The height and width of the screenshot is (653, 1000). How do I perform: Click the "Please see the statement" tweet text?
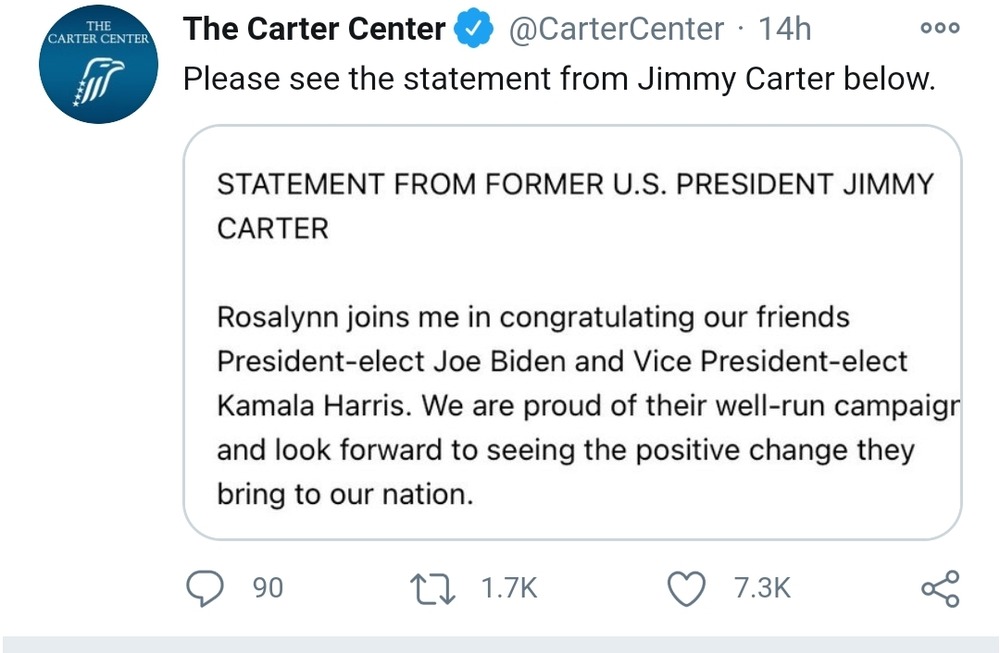558,79
